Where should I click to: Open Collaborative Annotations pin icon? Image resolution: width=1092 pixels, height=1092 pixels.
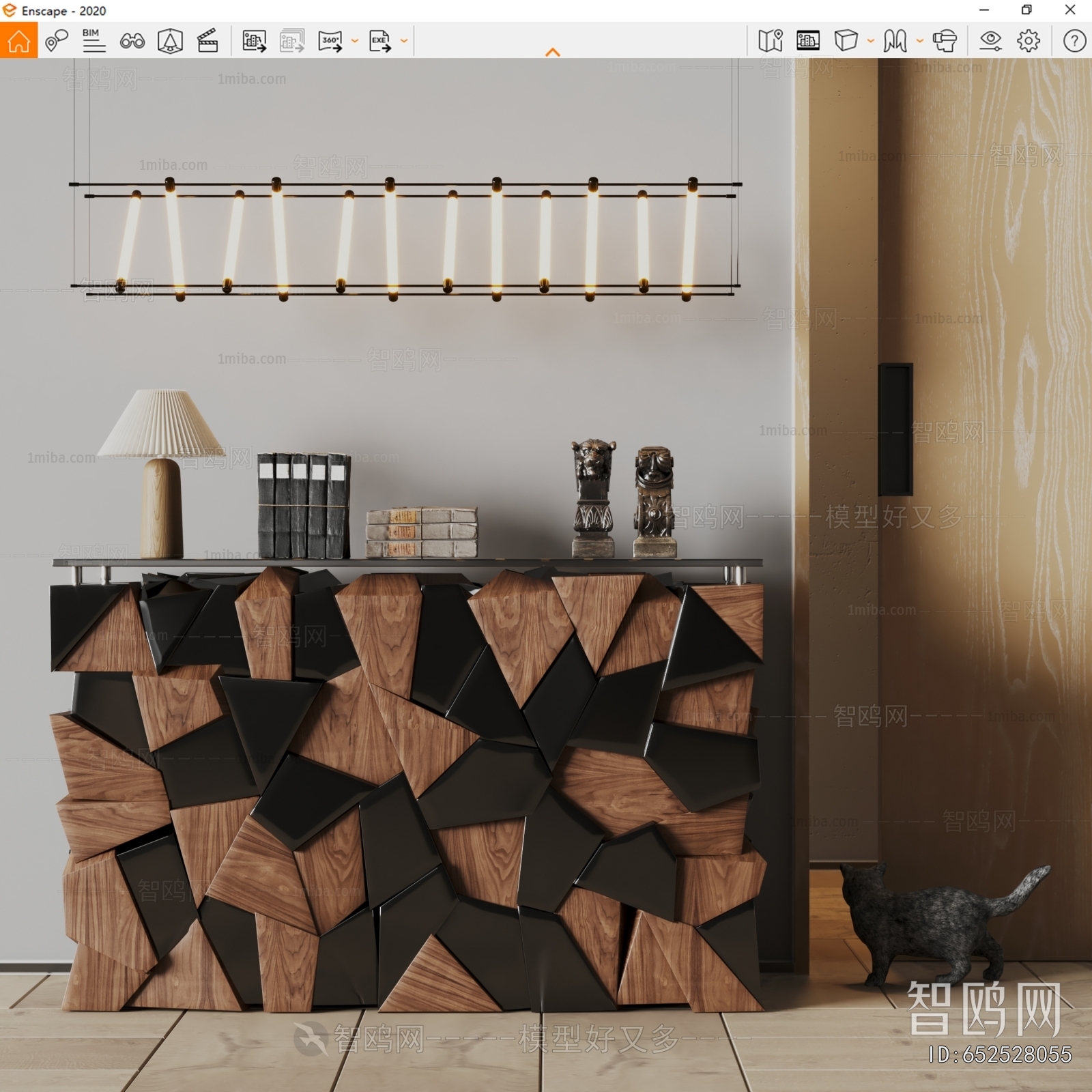(57, 41)
